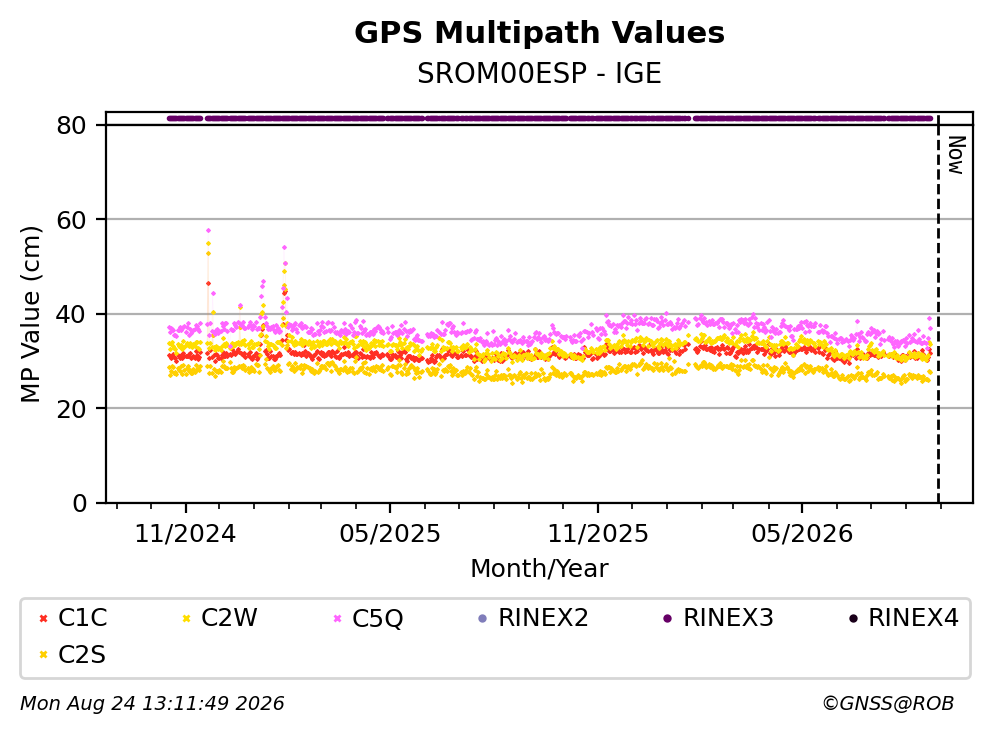The width and height of the screenshot is (993, 734).
Task: Click the C2W yellow legend marker
Action: [186, 619]
